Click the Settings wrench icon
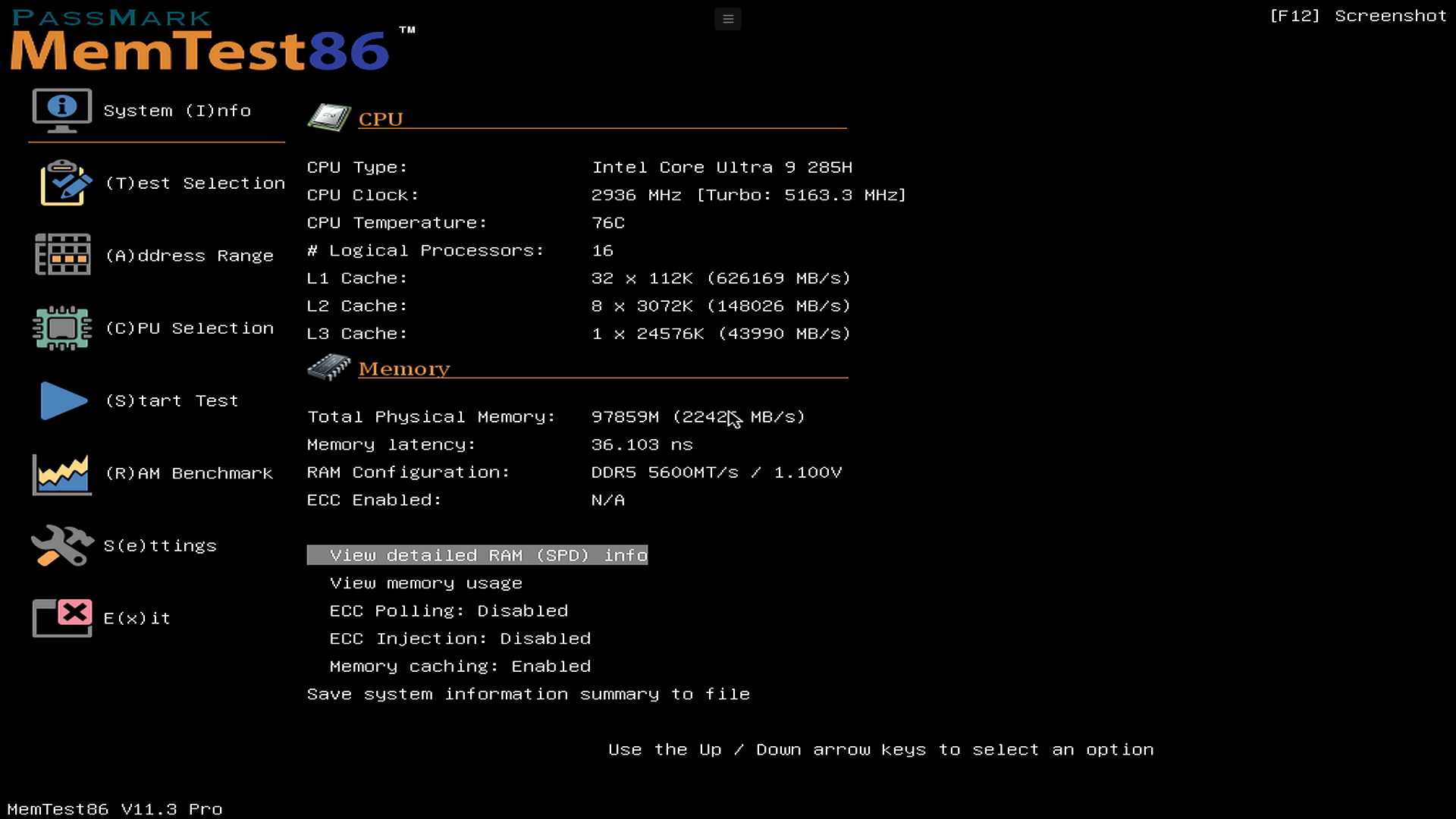Viewport: 1456px width, 819px height. (x=62, y=545)
